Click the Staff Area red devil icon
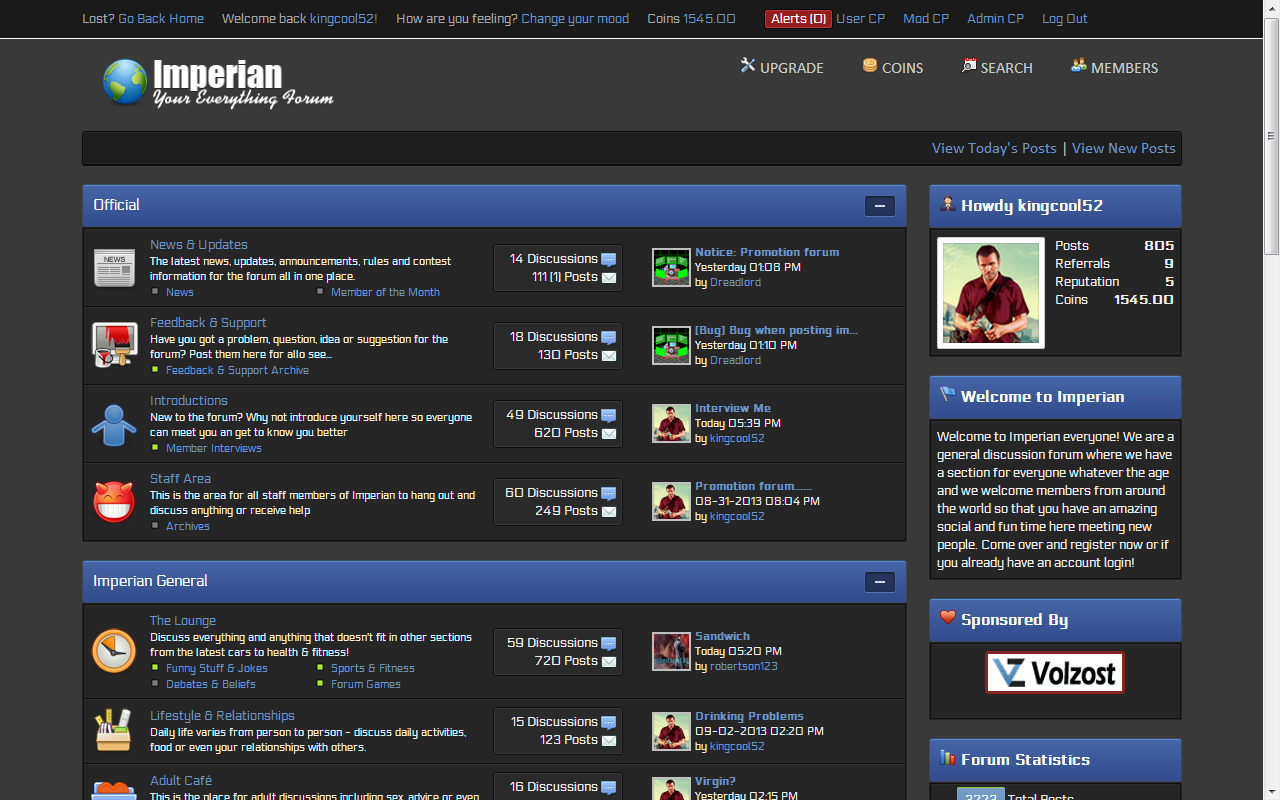The height and width of the screenshot is (800, 1280). click(x=114, y=502)
